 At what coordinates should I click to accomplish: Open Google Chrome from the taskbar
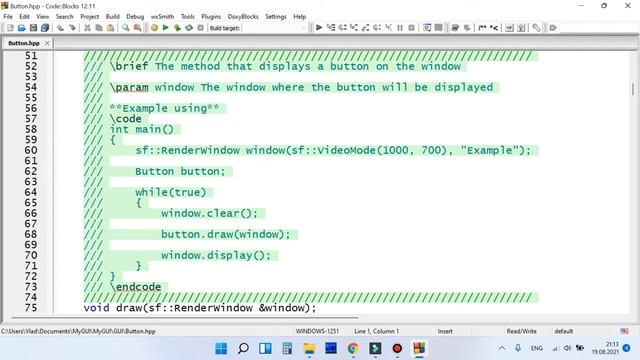click(x=353, y=349)
